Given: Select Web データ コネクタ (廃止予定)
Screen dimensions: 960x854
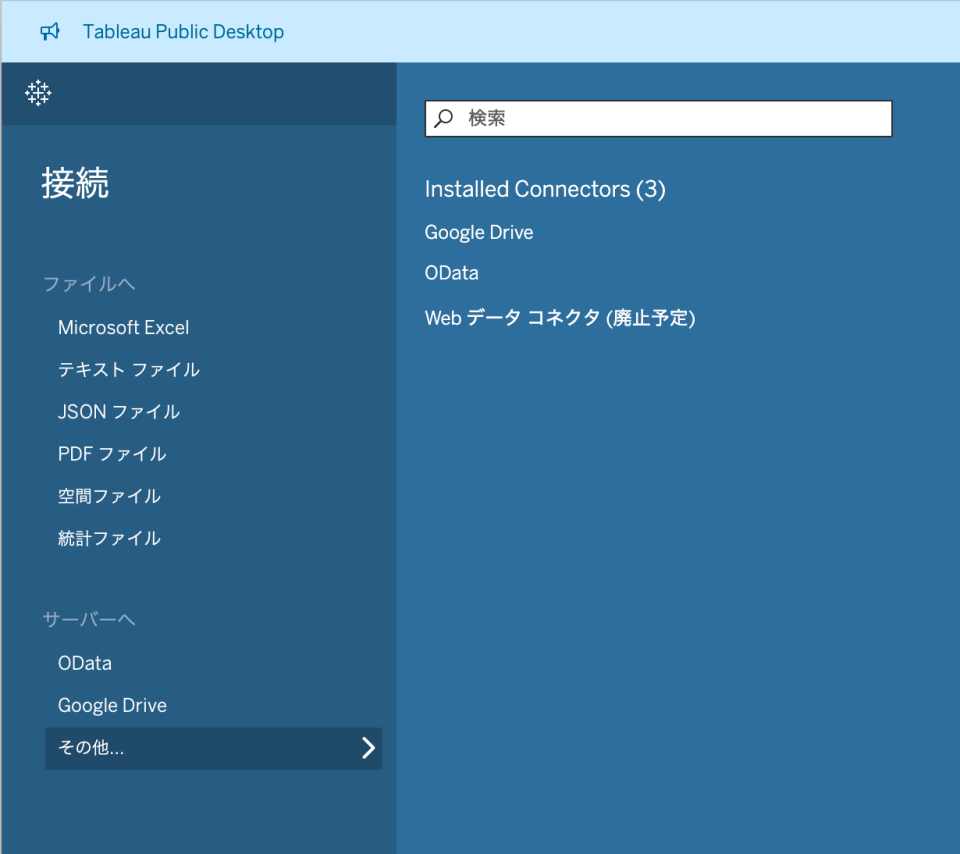Looking at the screenshot, I should click(x=560, y=318).
